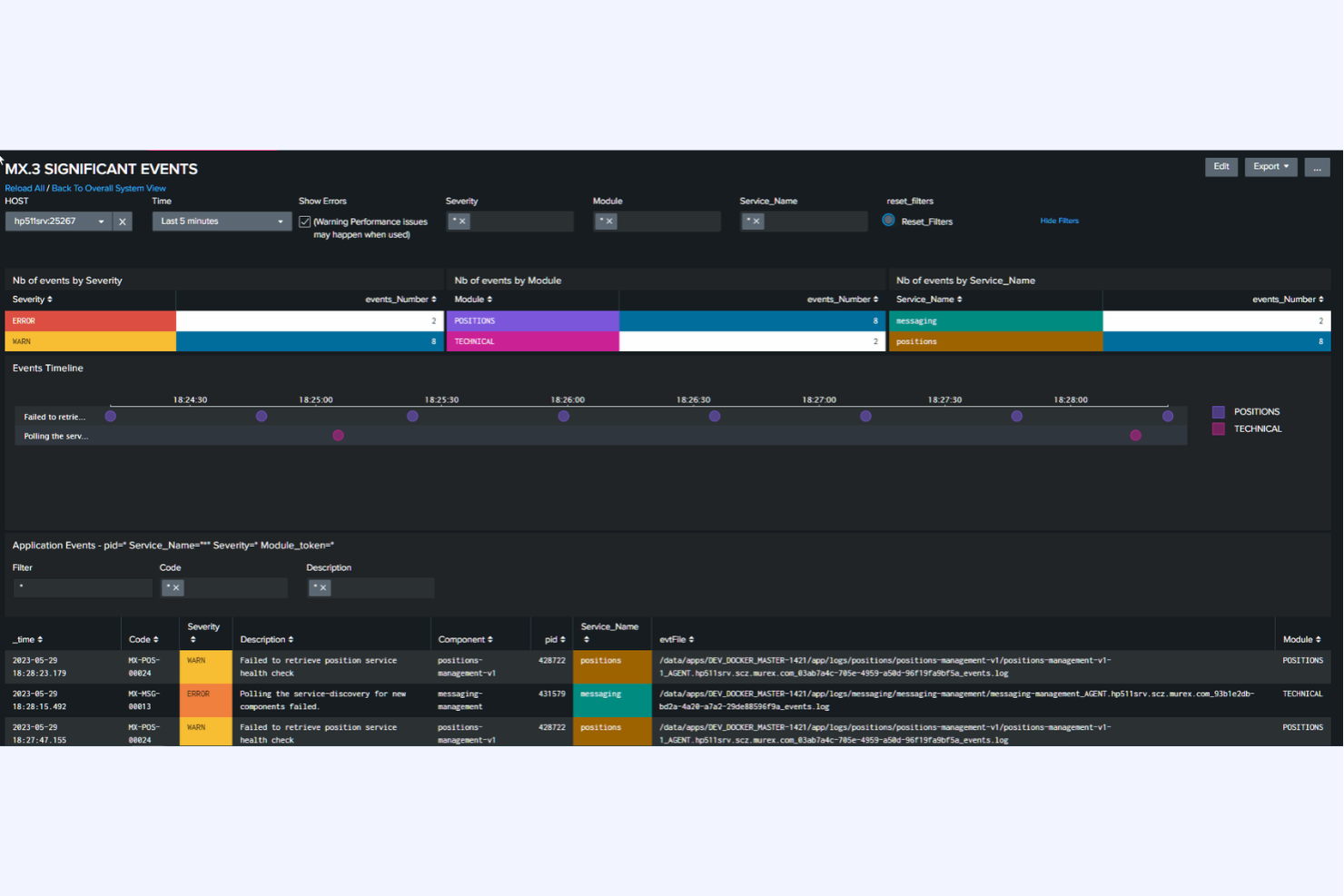Click the messaging-management component cell

coord(480,701)
